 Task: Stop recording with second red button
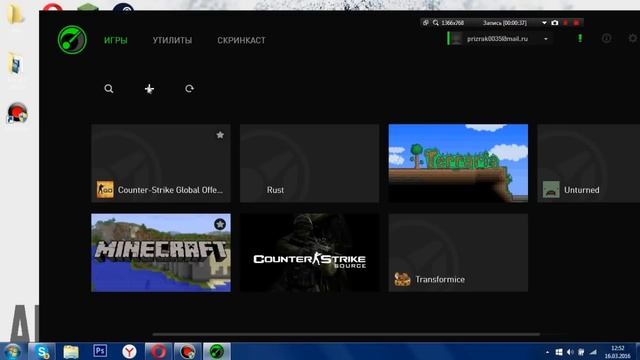point(576,23)
